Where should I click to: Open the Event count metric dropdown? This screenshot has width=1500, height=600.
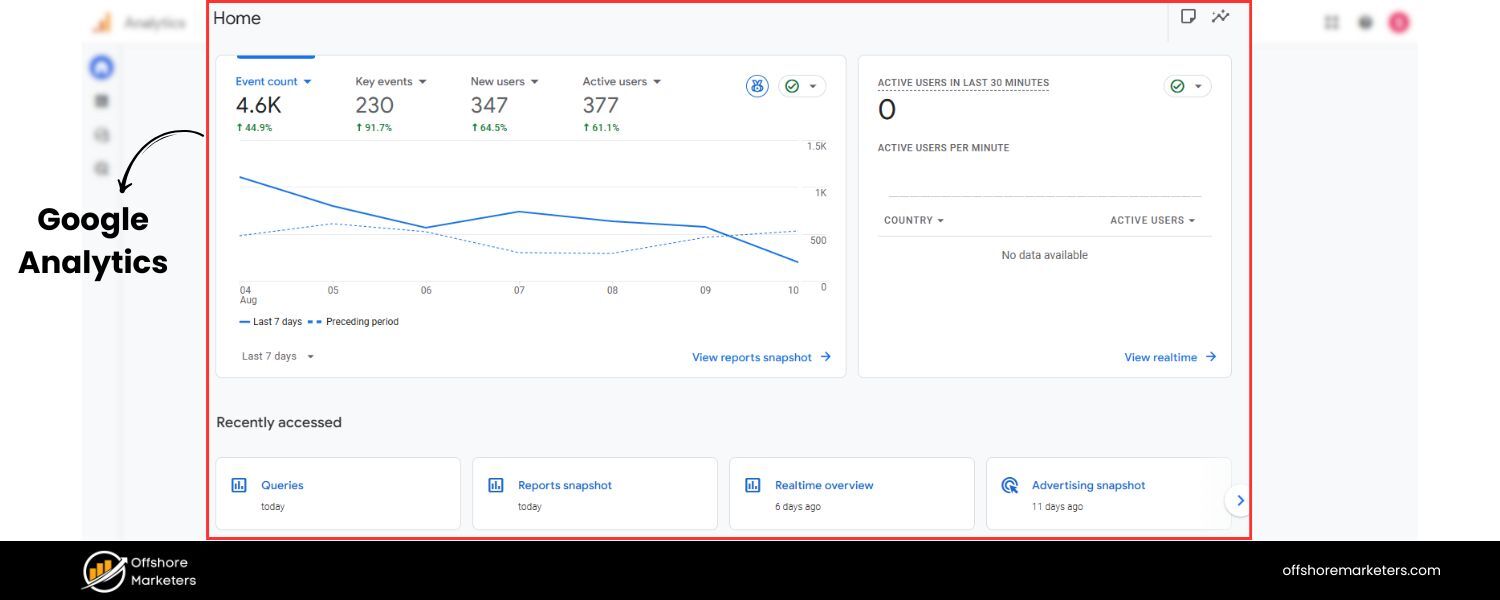tap(272, 81)
